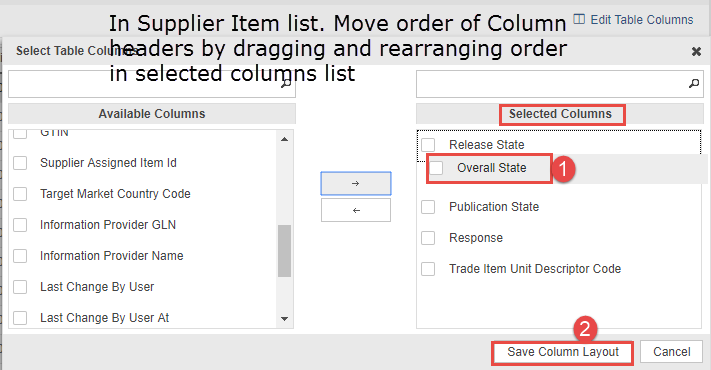The height and width of the screenshot is (370, 711).
Task: Enable the Information Provider GLN checkbox
Action: [x=20, y=225]
